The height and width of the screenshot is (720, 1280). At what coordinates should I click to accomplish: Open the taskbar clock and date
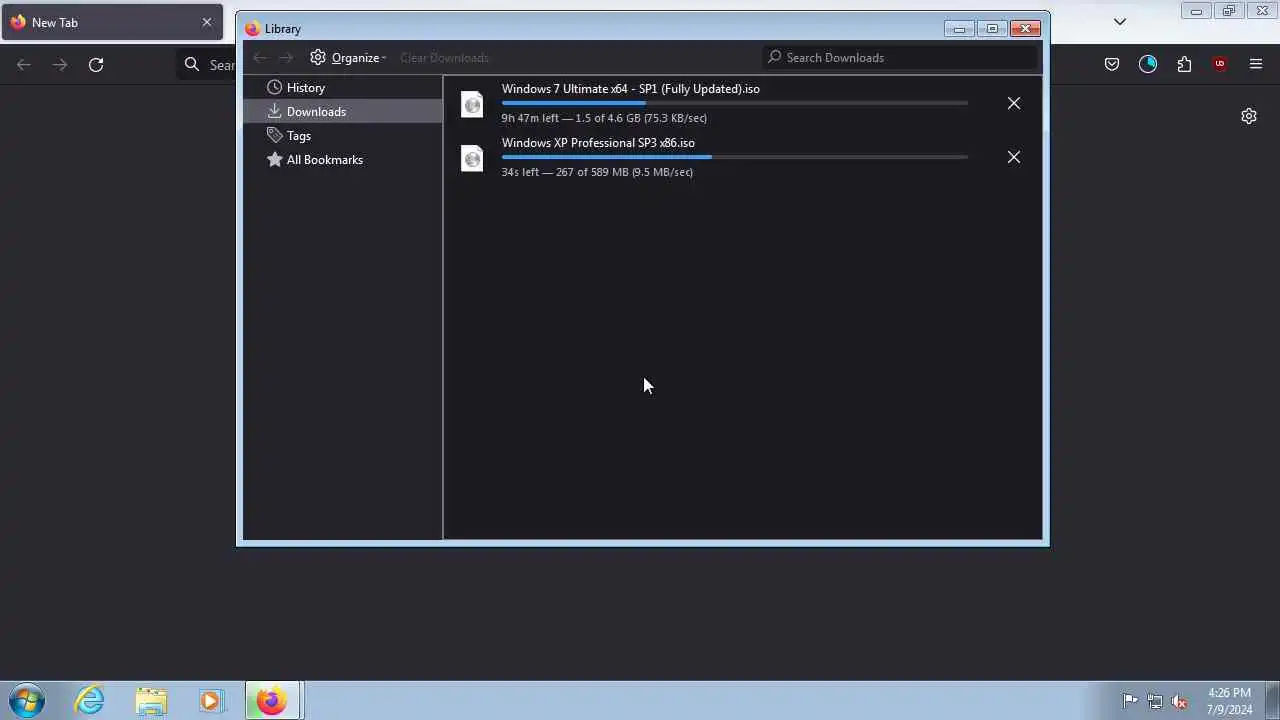1230,701
